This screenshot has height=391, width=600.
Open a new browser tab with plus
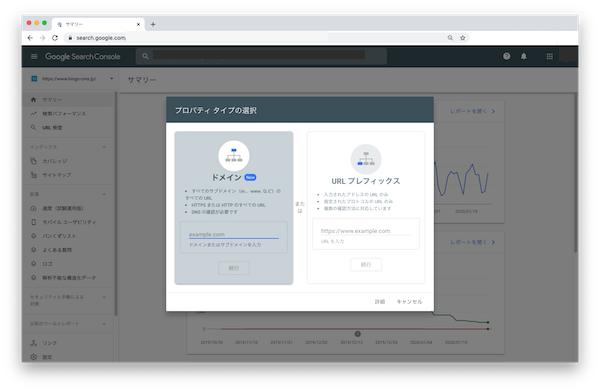coord(153,24)
